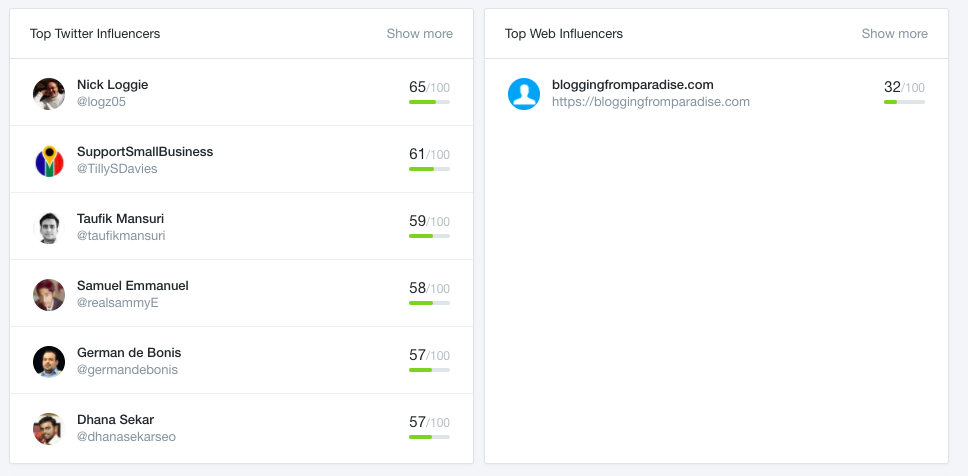Open the @realsammyE handle
Image resolution: width=968 pixels, height=476 pixels.
coord(118,303)
